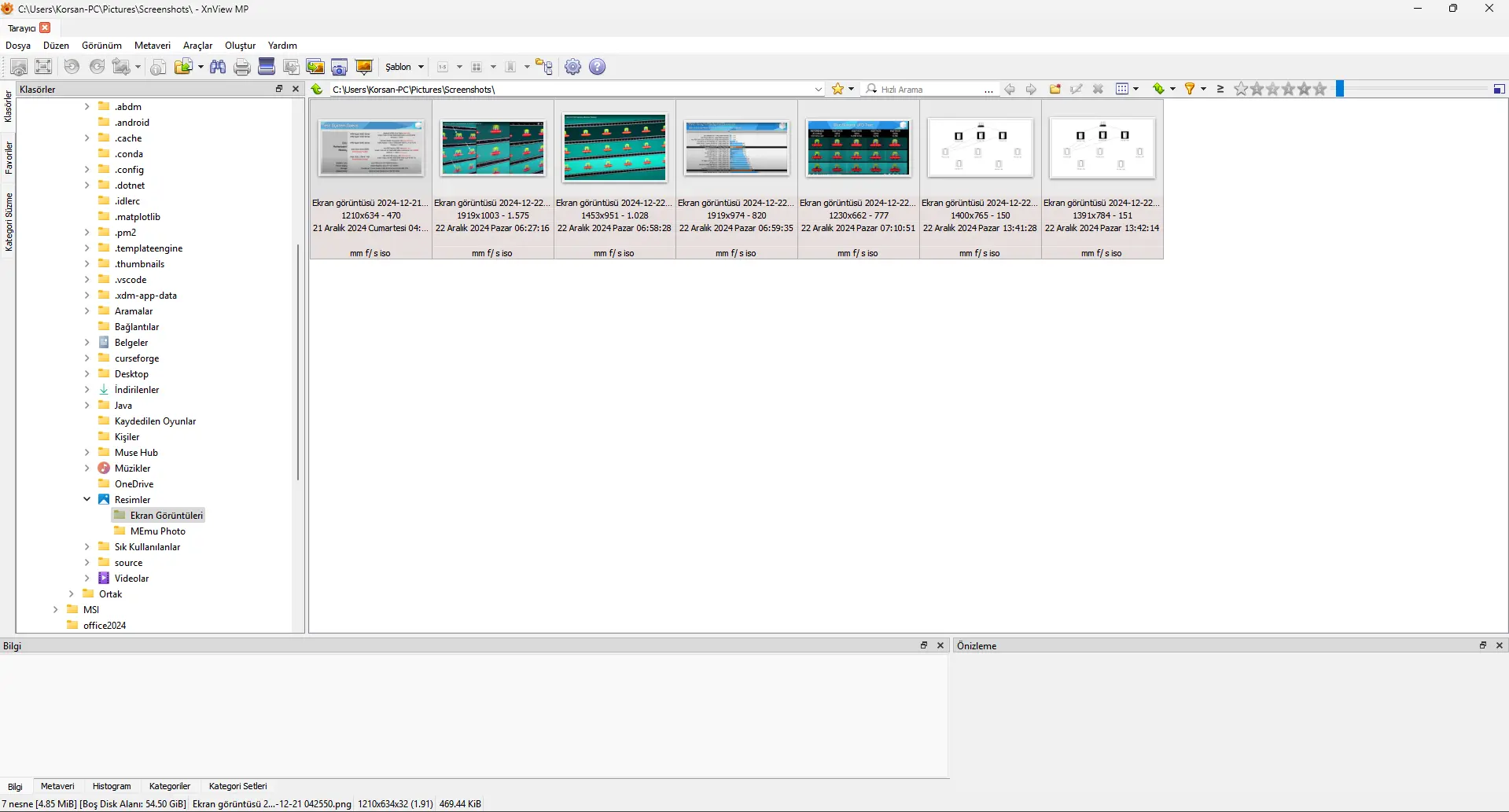Open the address path dropdown arrow
The width and height of the screenshot is (1509, 812).
[x=819, y=89]
